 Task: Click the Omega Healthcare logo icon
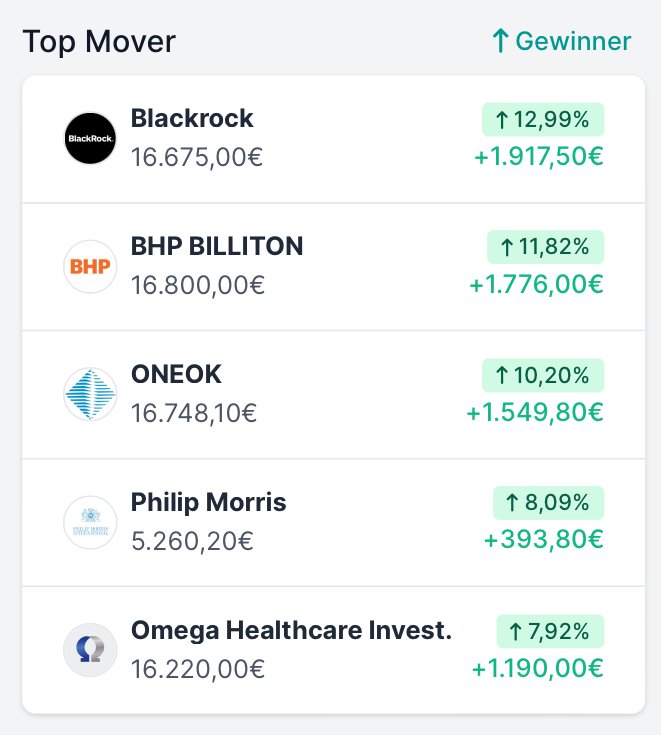90,650
